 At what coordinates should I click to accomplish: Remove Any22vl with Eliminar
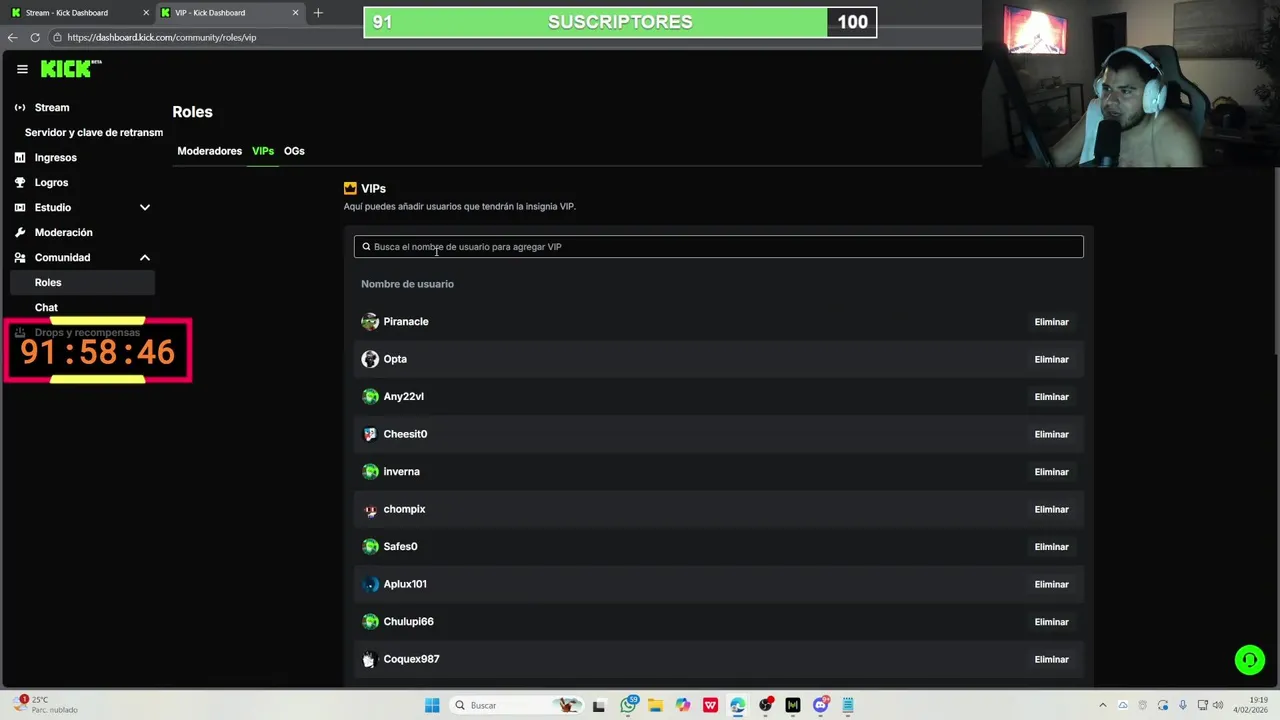[1051, 397]
